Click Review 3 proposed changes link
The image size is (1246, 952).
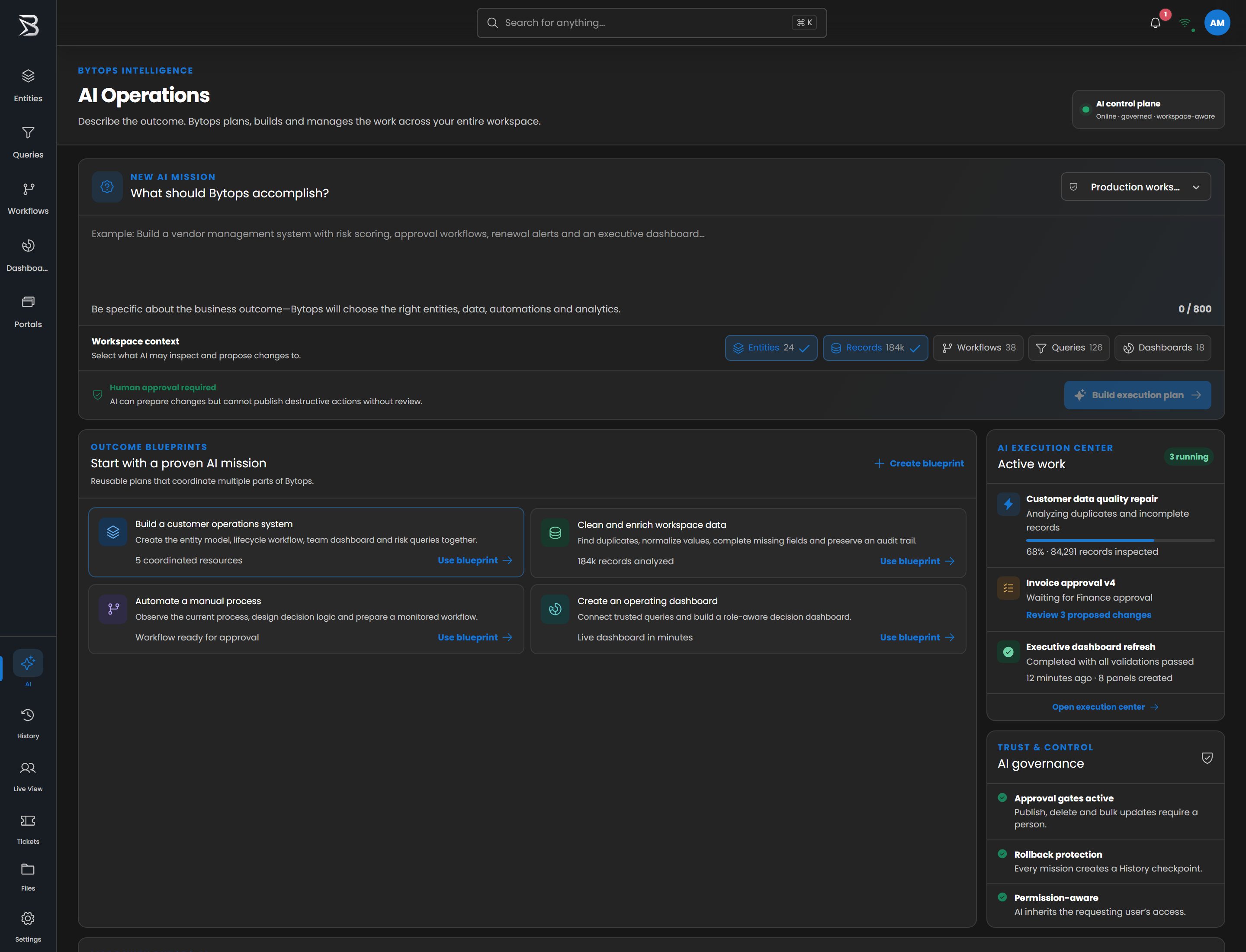tap(1089, 615)
